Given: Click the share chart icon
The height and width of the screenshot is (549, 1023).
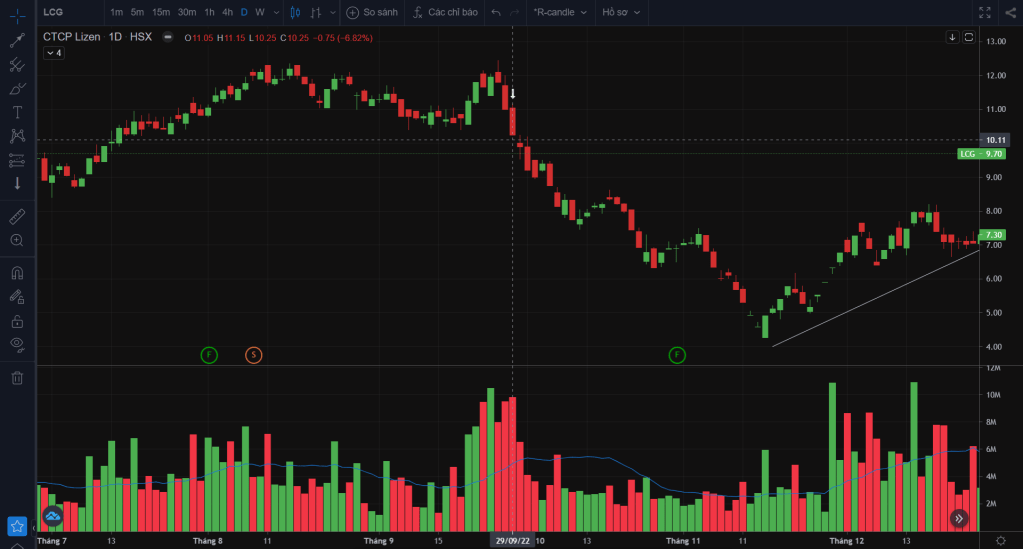Looking at the screenshot, I should click(1009, 12).
